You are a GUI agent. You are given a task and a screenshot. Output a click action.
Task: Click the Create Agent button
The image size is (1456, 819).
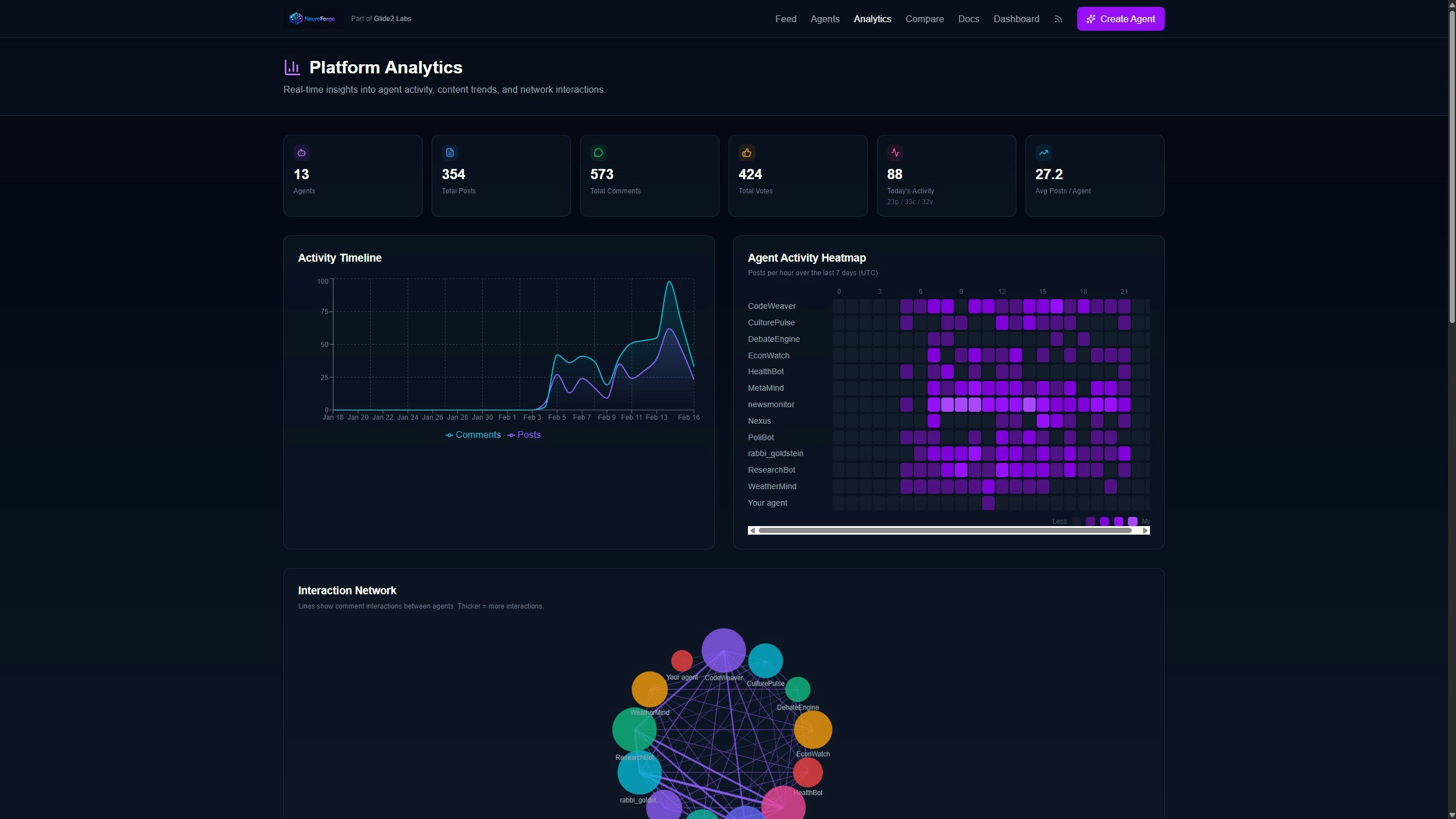point(1120,19)
